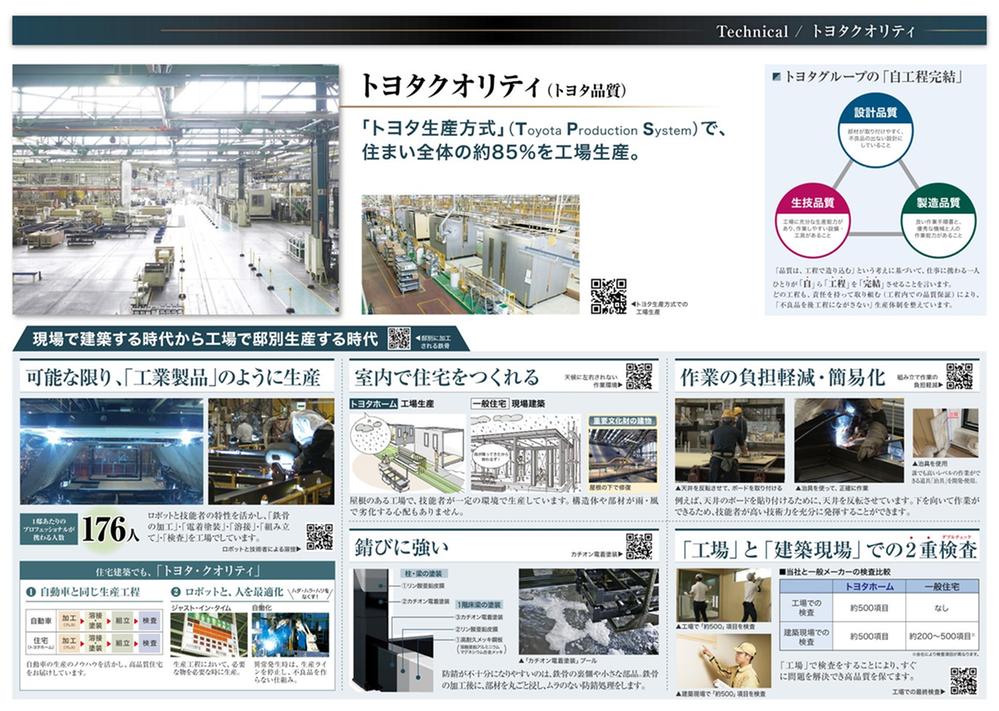
Task: Click the 「工場」と「建築現場」での2重検査 heading
Action: point(828,549)
